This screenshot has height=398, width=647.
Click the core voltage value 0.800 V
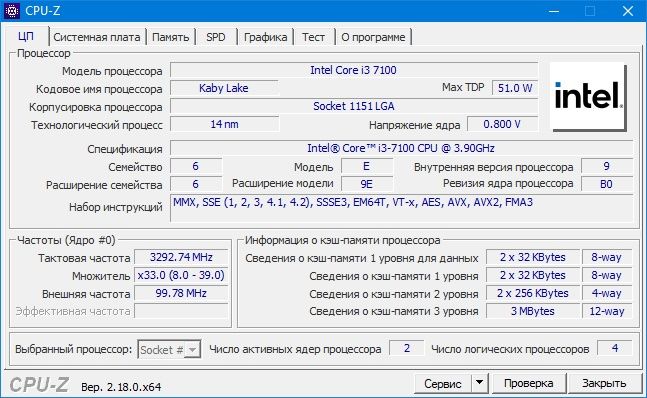tap(502, 124)
